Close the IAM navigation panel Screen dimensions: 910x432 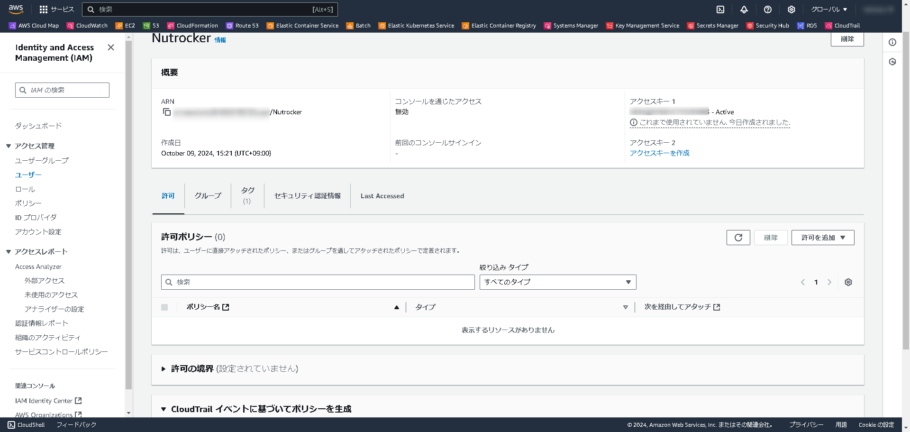click(111, 47)
